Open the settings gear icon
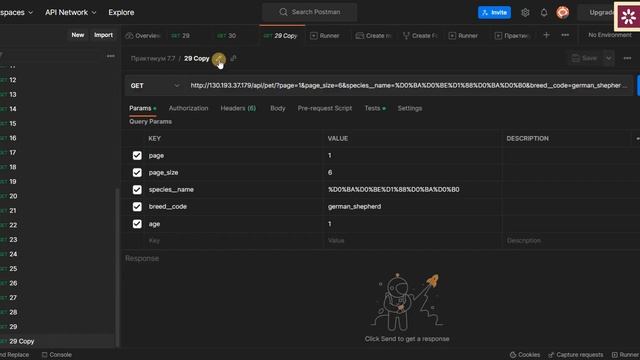Viewport: 640px width, 360px height. 525,13
